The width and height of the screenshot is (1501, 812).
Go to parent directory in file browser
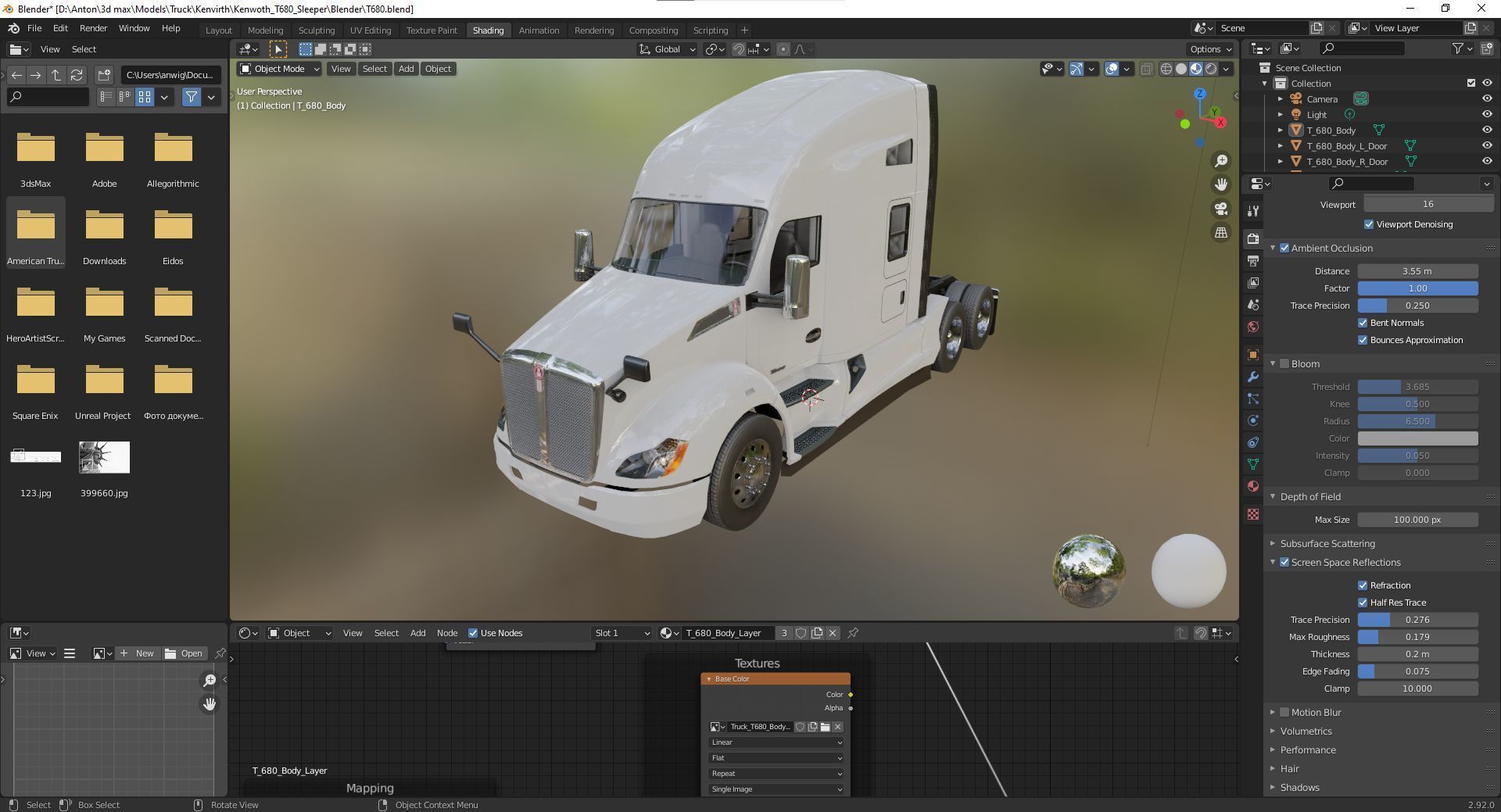pos(56,75)
